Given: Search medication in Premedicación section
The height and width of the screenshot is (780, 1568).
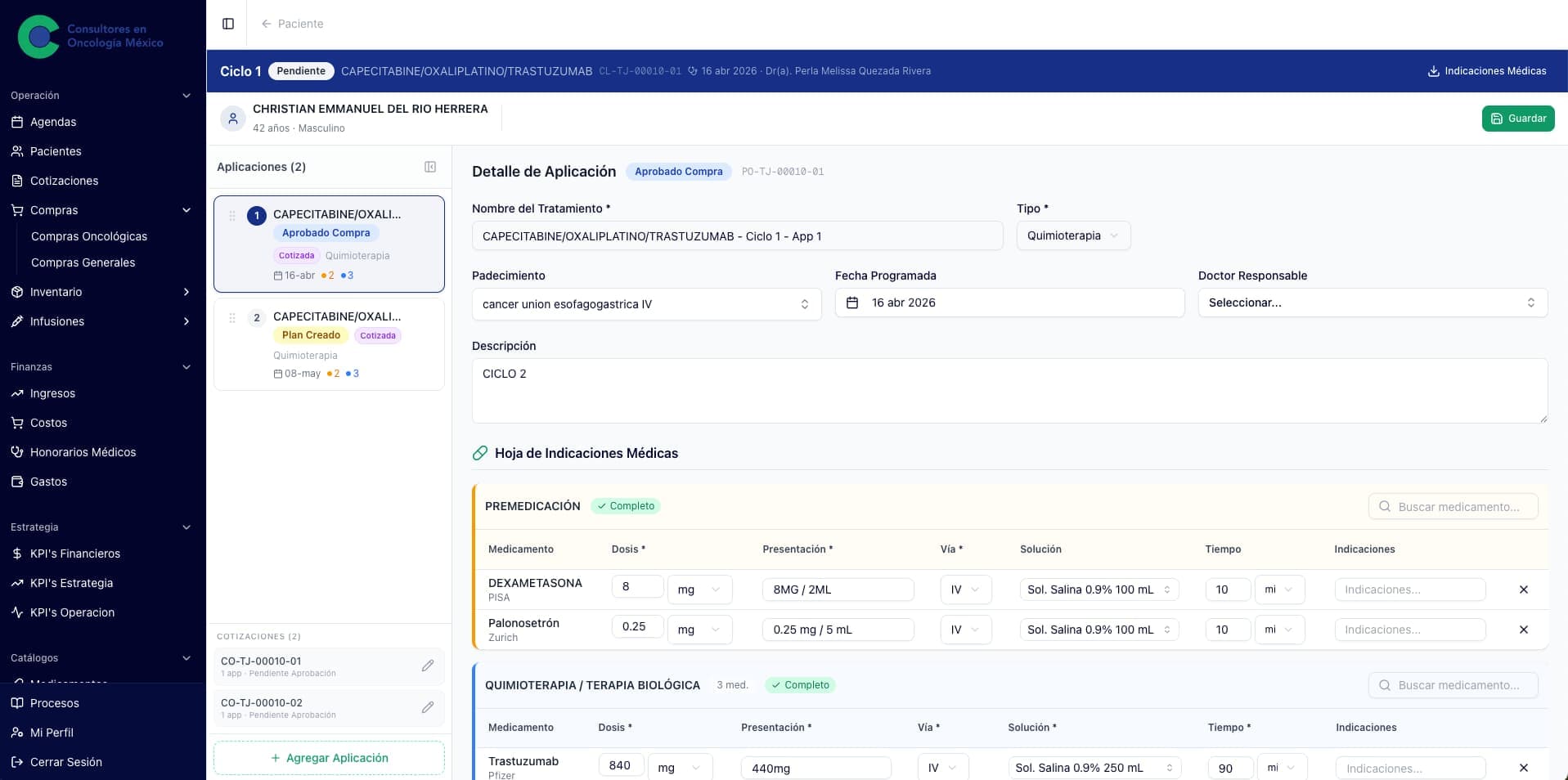Looking at the screenshot, I should (1453, 507).
